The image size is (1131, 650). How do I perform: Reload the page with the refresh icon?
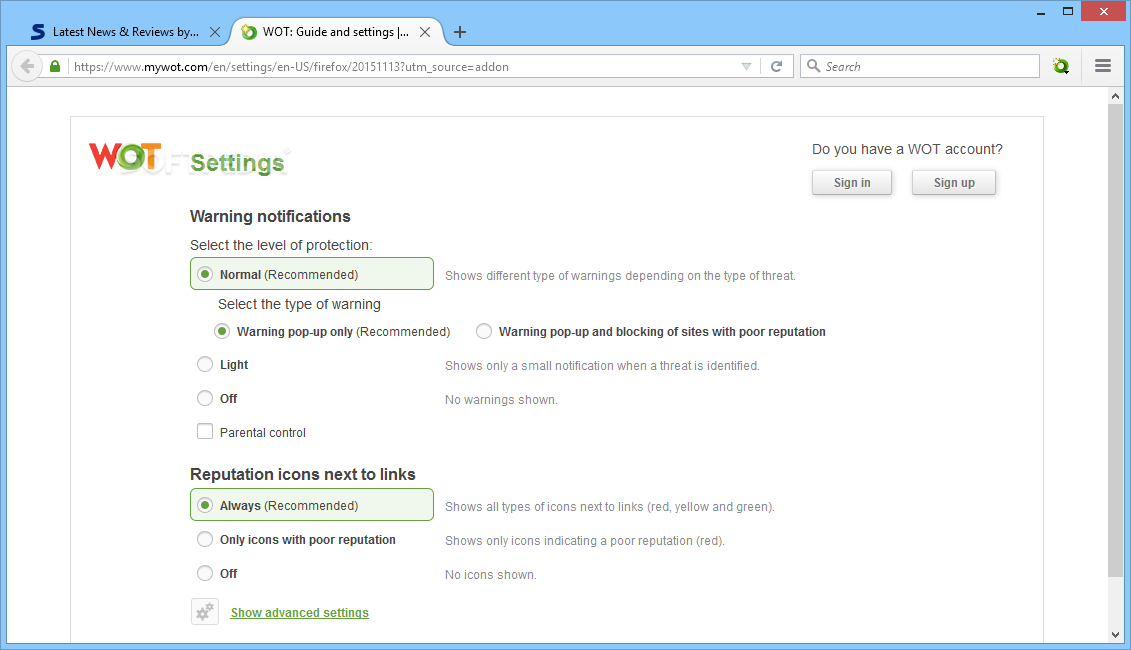[776, 66]
